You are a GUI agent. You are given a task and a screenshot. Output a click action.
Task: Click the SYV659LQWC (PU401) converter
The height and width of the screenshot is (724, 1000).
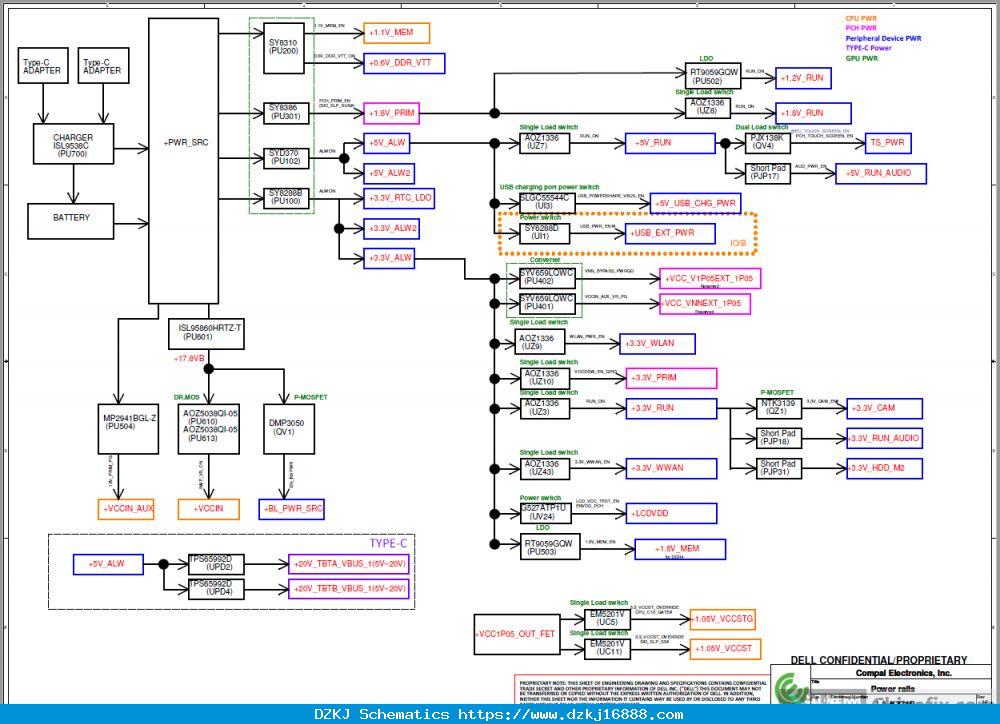coord(547,304)
